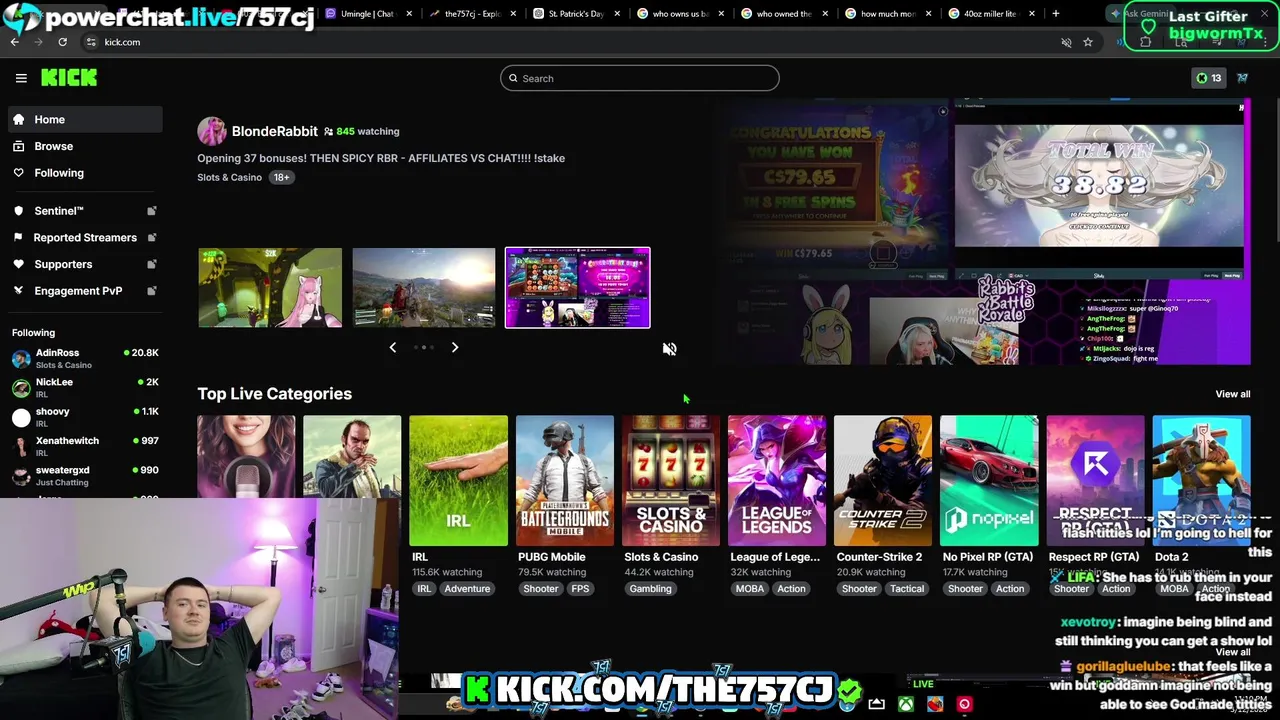Open the Kick hamburger sidebar menu
Screen dimensions: 1280x720
[21, 78]
